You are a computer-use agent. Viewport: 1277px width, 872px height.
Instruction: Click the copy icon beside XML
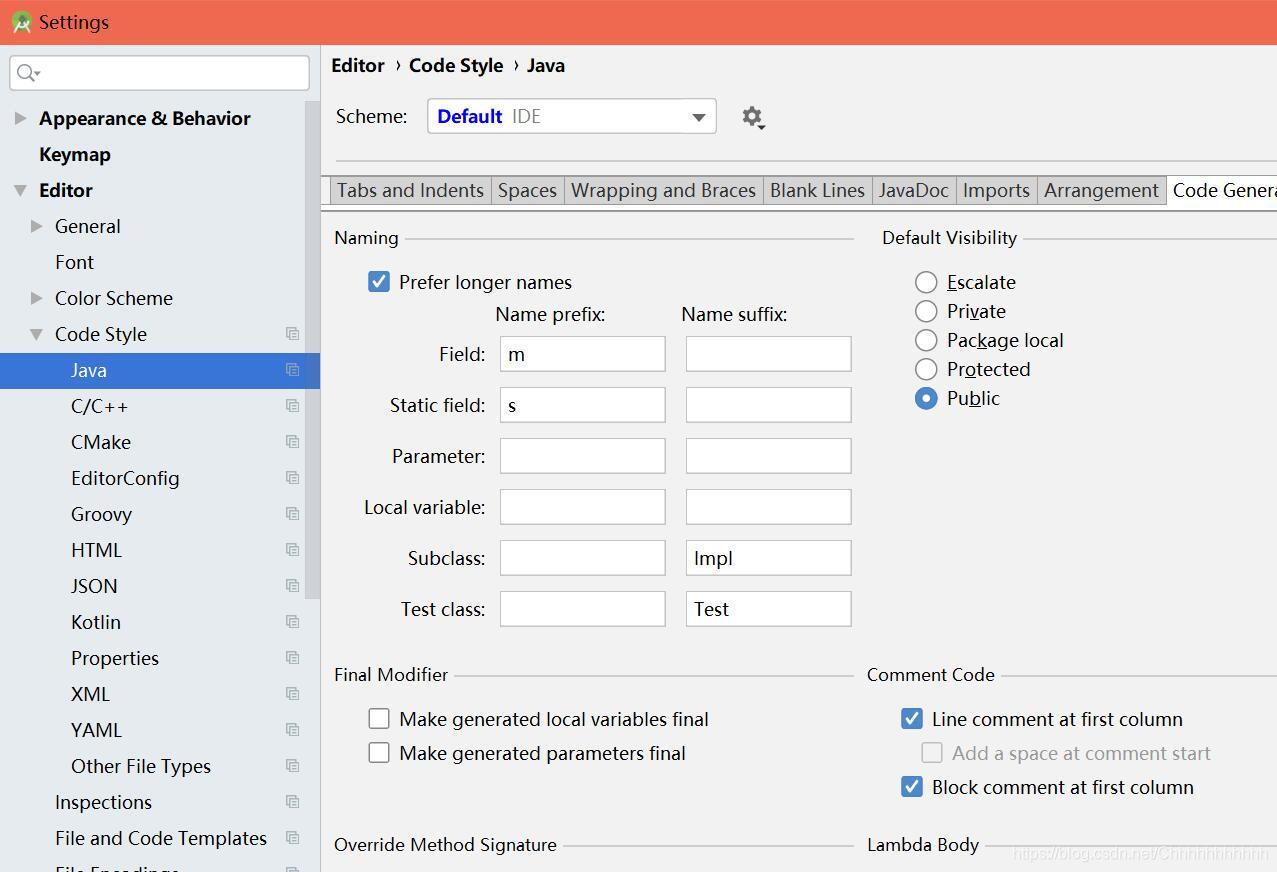pos(292,694)
